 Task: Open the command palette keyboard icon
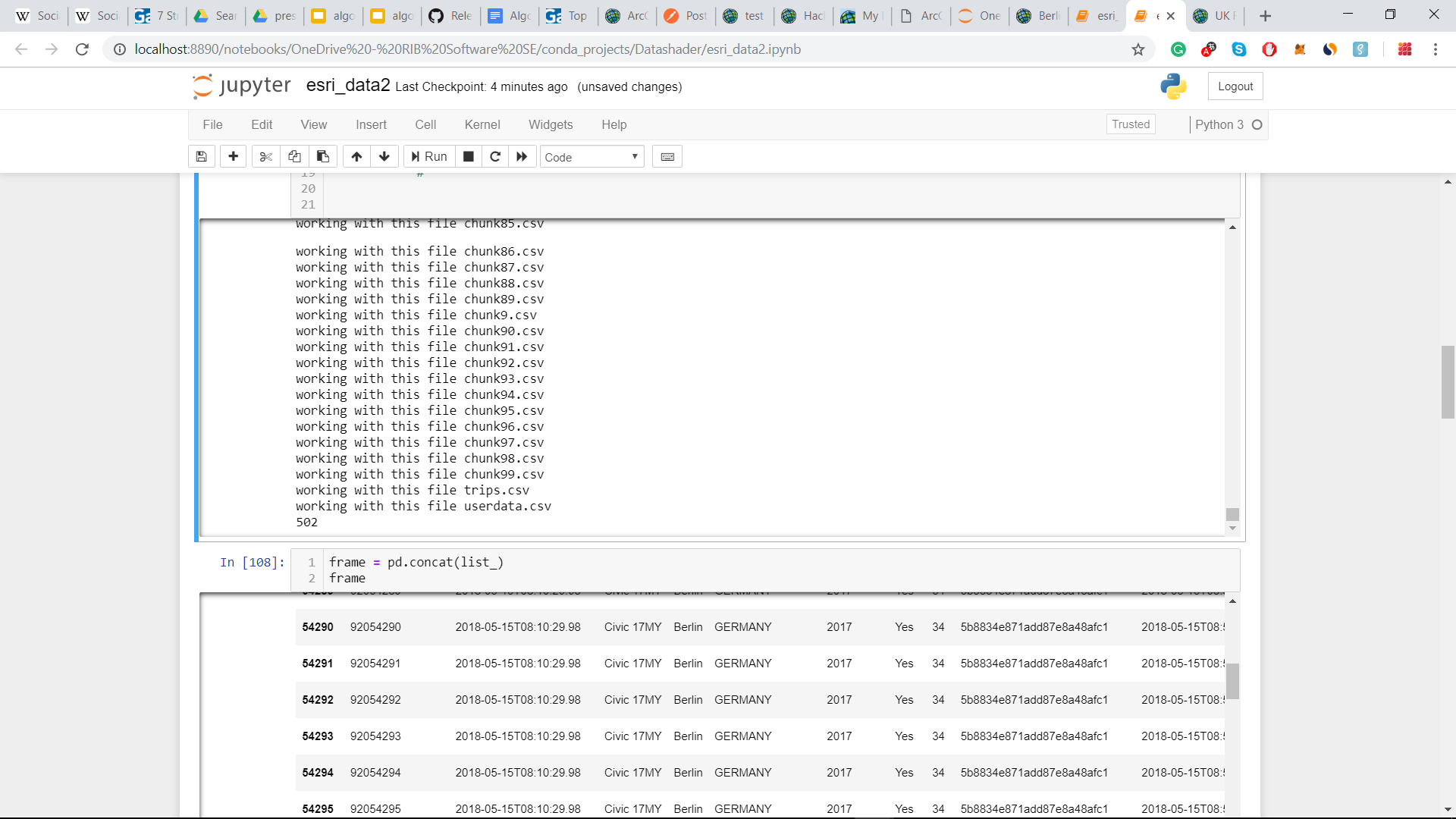click(x=667, y=157)
